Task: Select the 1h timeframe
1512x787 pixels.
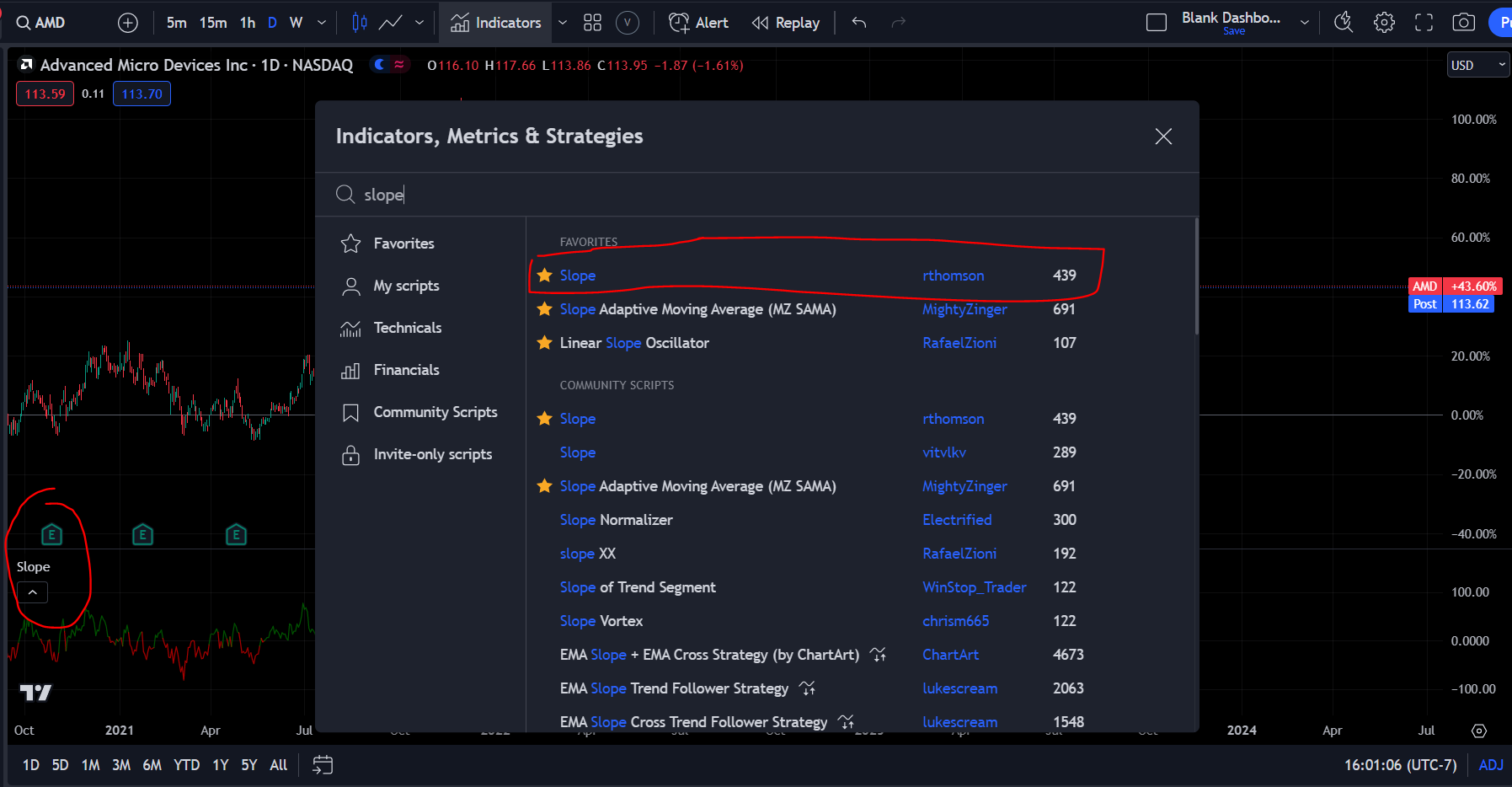Action: tap(248, 23)
